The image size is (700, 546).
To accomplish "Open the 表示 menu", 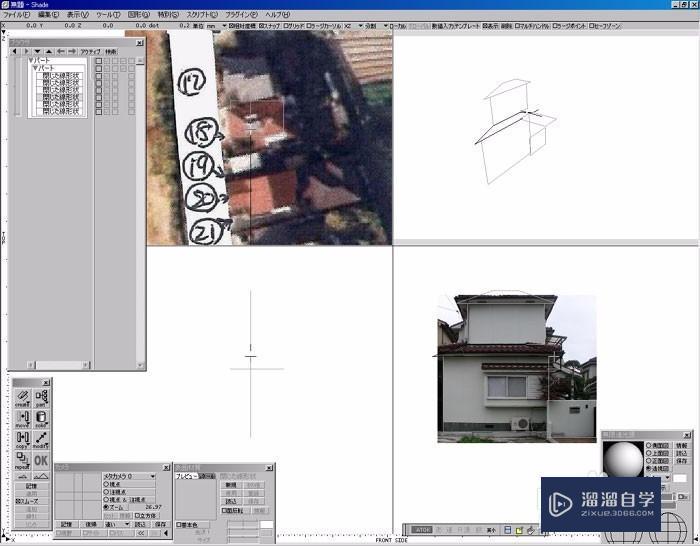I will pos(78,15).
